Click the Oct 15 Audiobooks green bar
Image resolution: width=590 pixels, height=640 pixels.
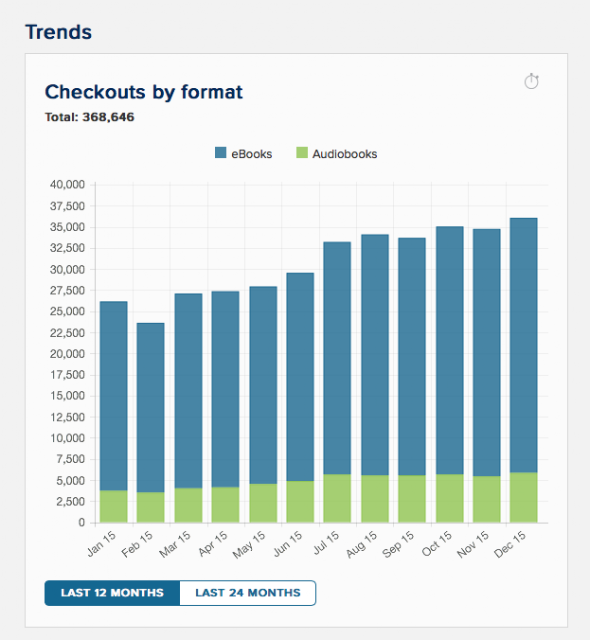pos(450,498)
